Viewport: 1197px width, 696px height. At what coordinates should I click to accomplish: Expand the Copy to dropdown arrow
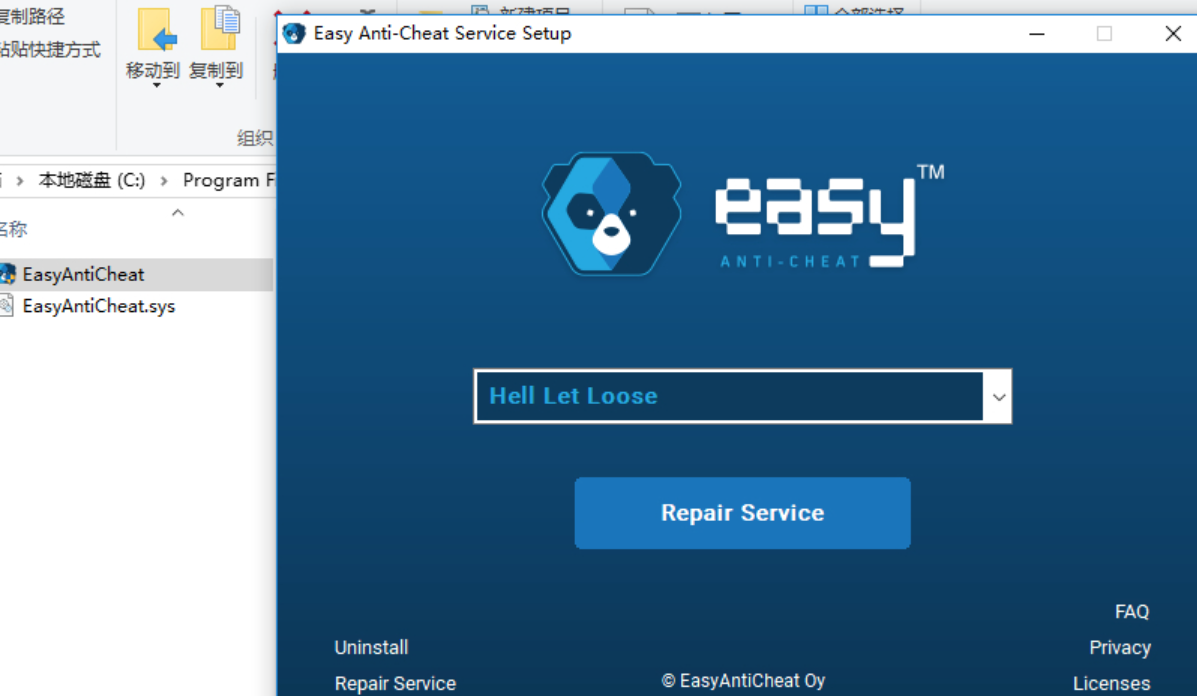[x=219, y=85]
